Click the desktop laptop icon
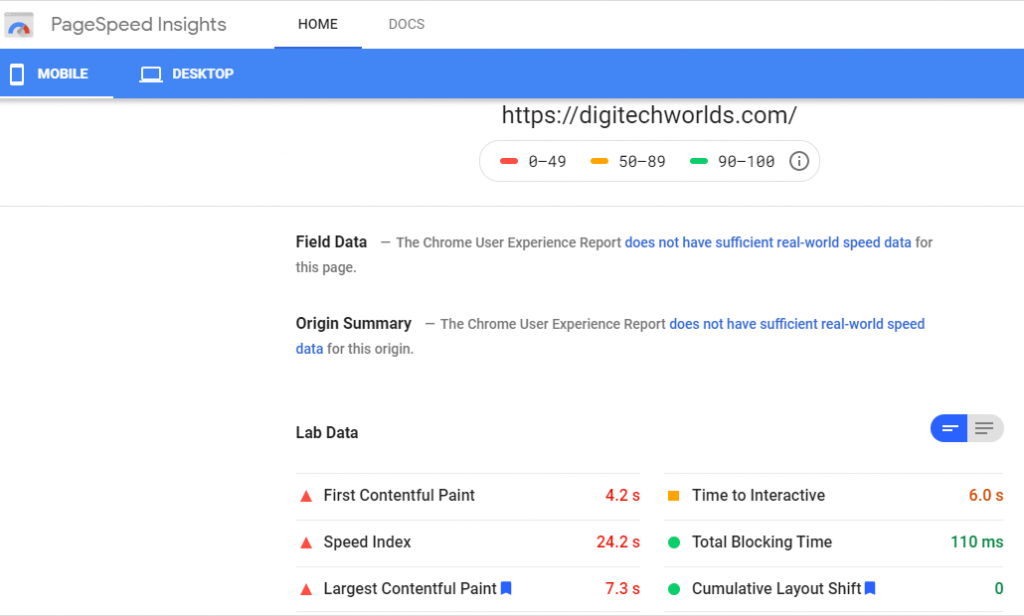Viewport: 1024px width, 616px height. (x=151, y=74)
